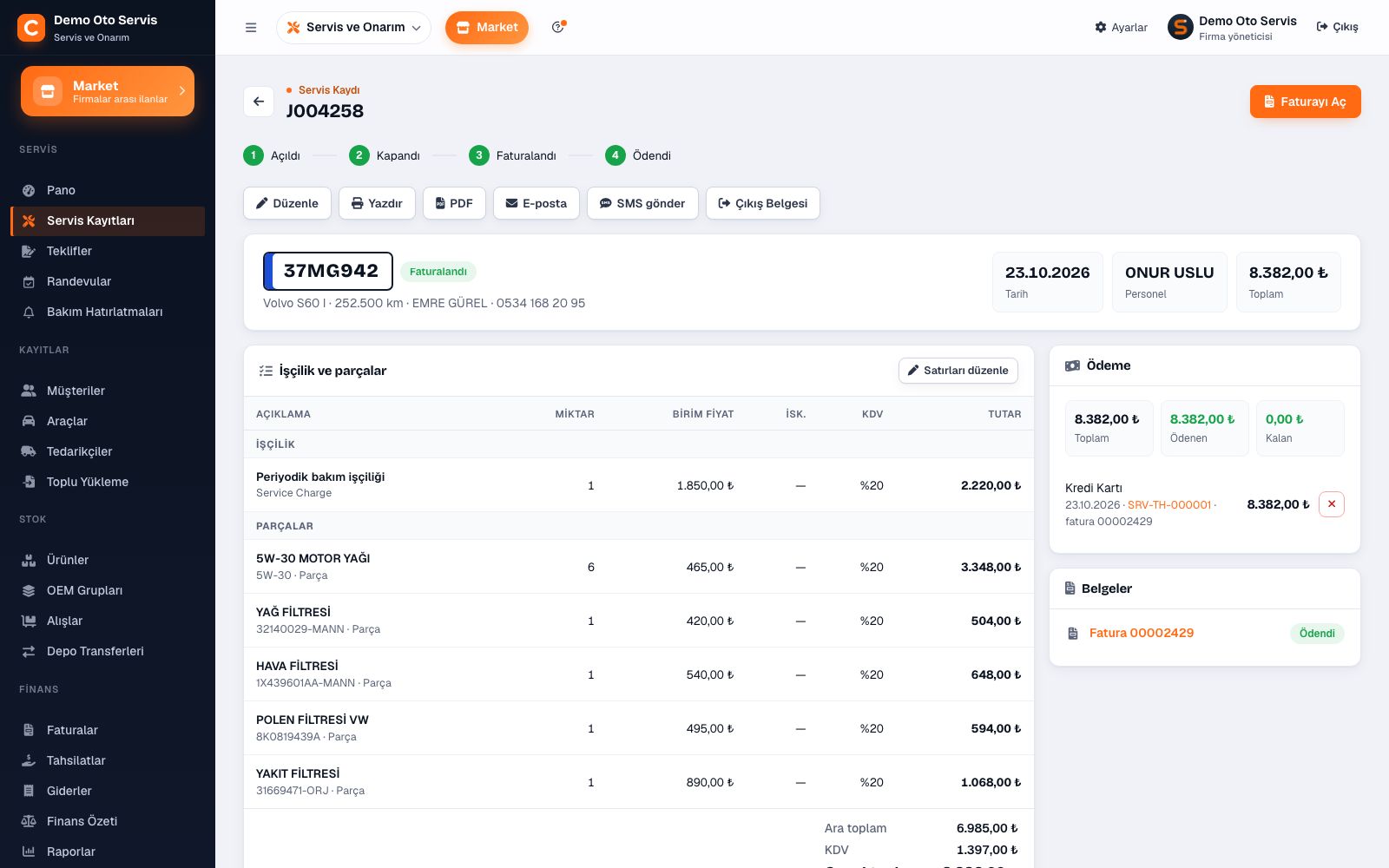Open the help question-mark icon with notification dot
Screen dimensions: 1389x868
(558, 27)
